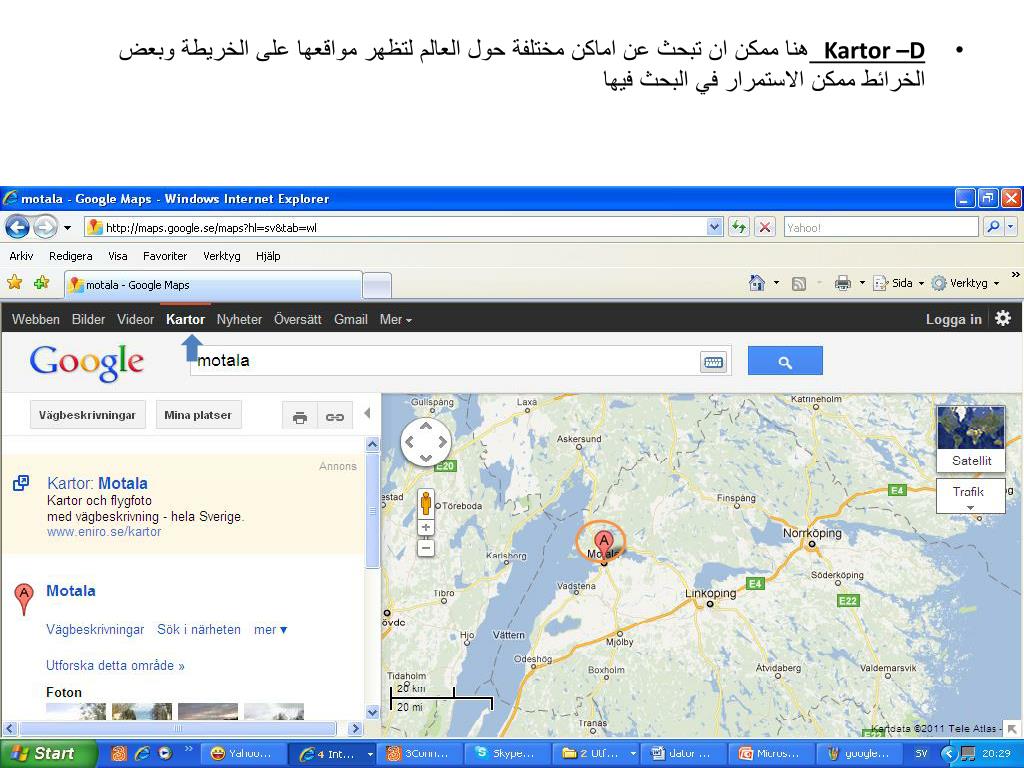Select the motala - Google Maps tab

click(213, 285)
